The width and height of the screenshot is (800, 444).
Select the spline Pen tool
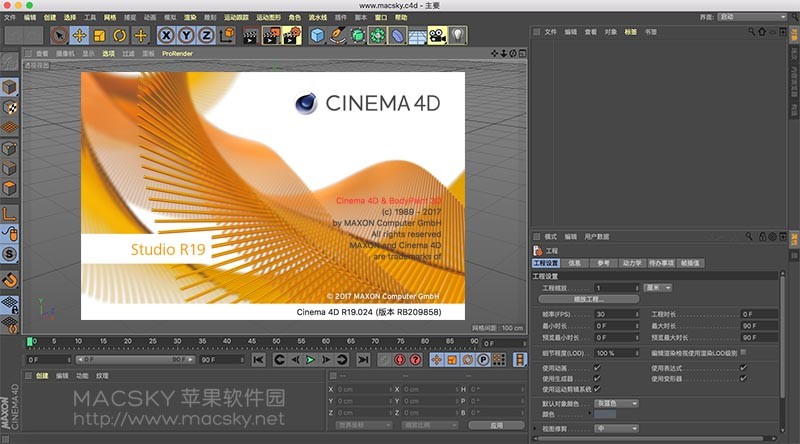pyautogui.click(x=337, y=36)
